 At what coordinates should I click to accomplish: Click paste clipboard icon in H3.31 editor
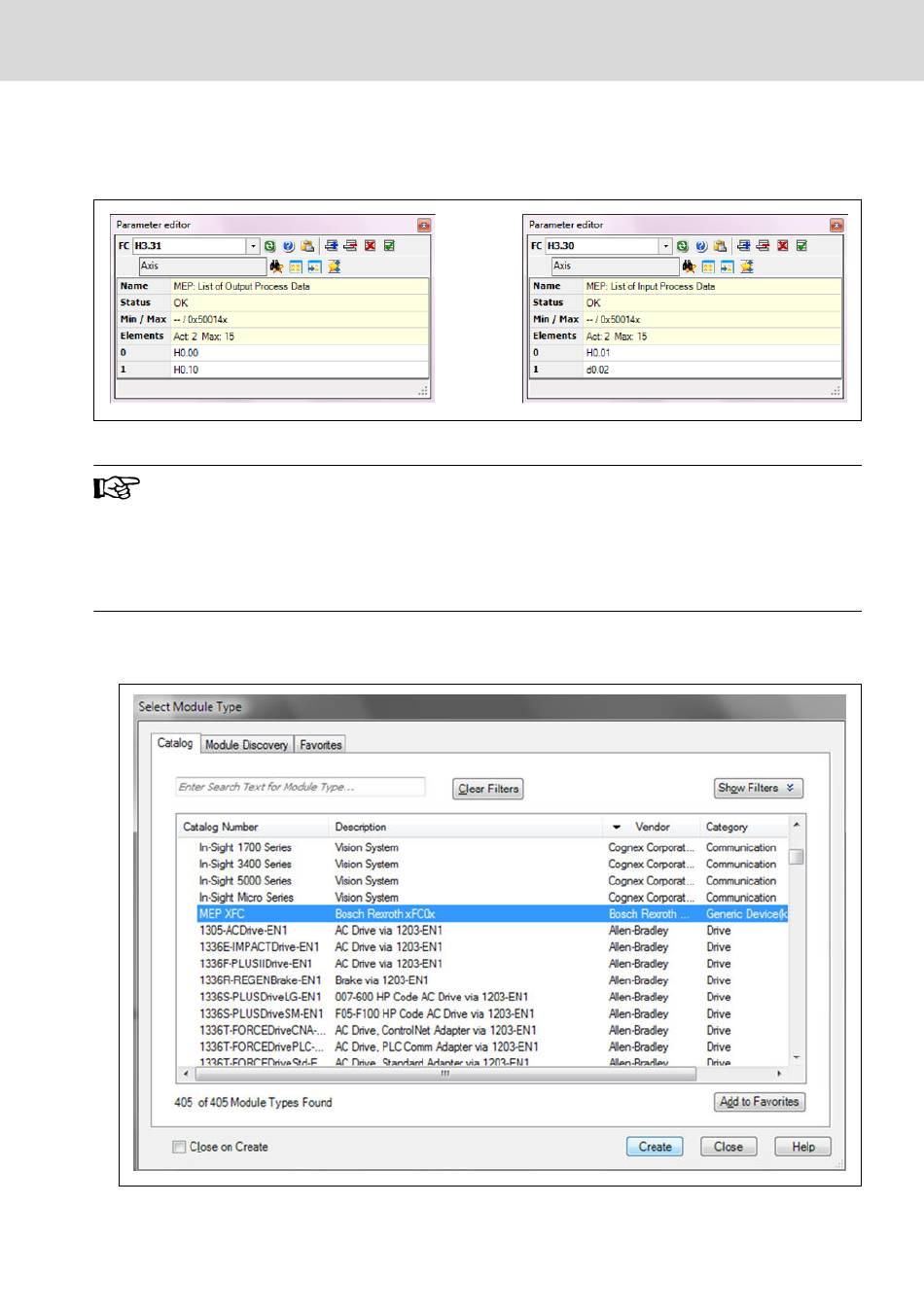point(307,246)
